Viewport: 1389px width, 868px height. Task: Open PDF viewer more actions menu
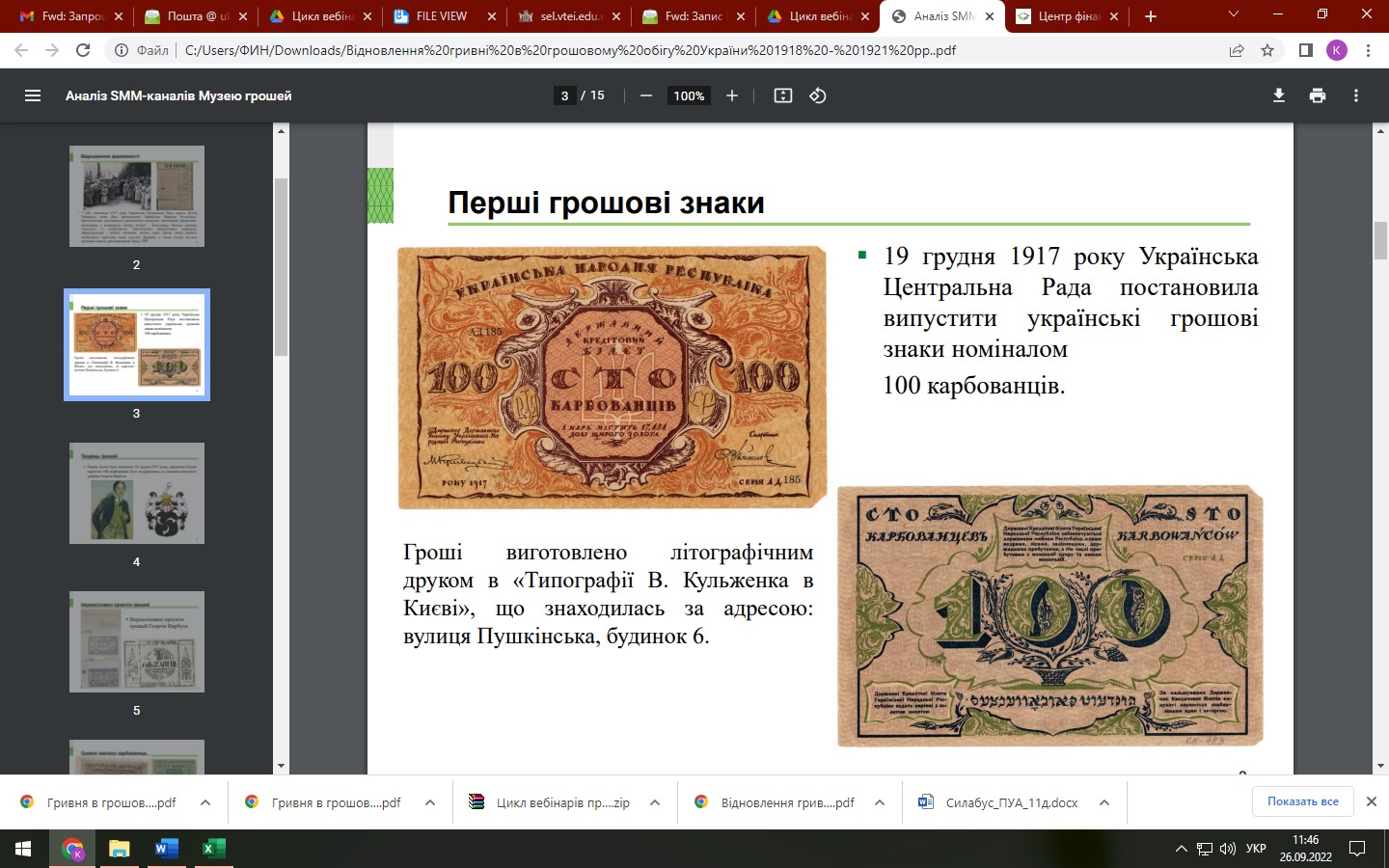point(1356,95)
